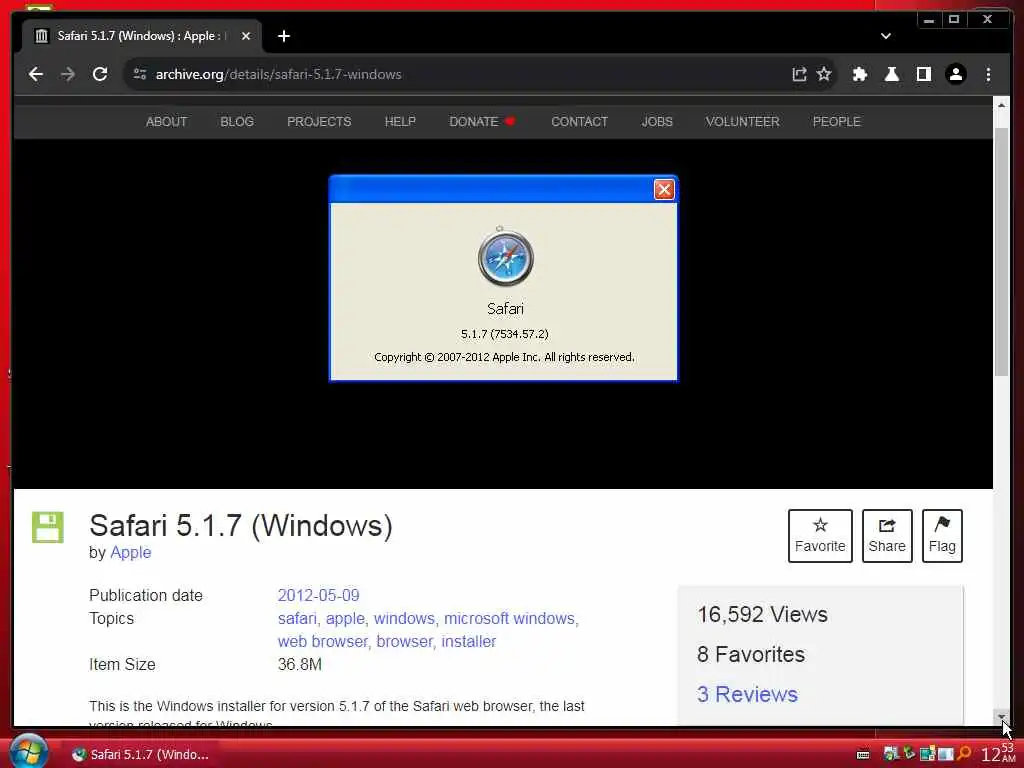
Task: Share this page icon in address bar
Action: 799,74
